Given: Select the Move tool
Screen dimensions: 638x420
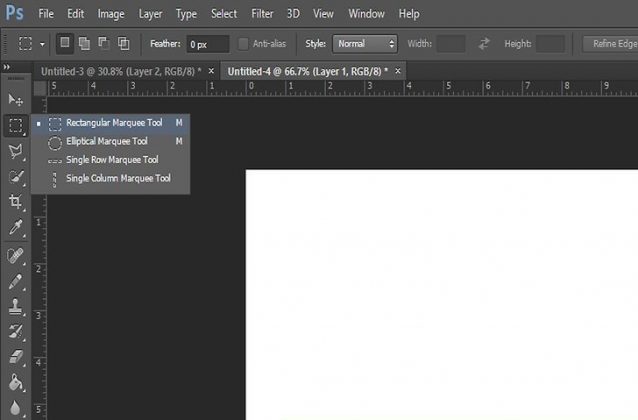Looking at the screenshot, I should (x=15, y=100).
